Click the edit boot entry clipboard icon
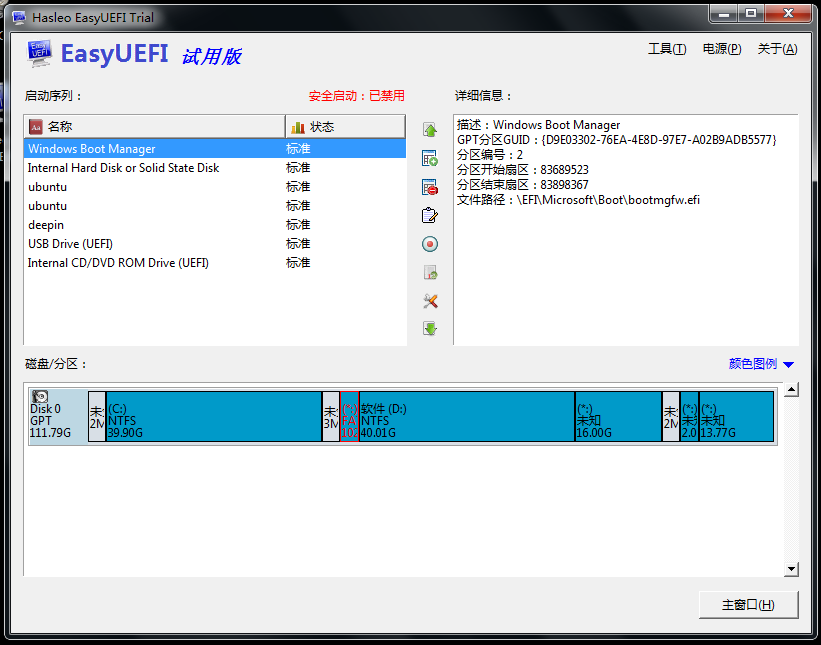 pyautogui.click(x=430, y=215)
